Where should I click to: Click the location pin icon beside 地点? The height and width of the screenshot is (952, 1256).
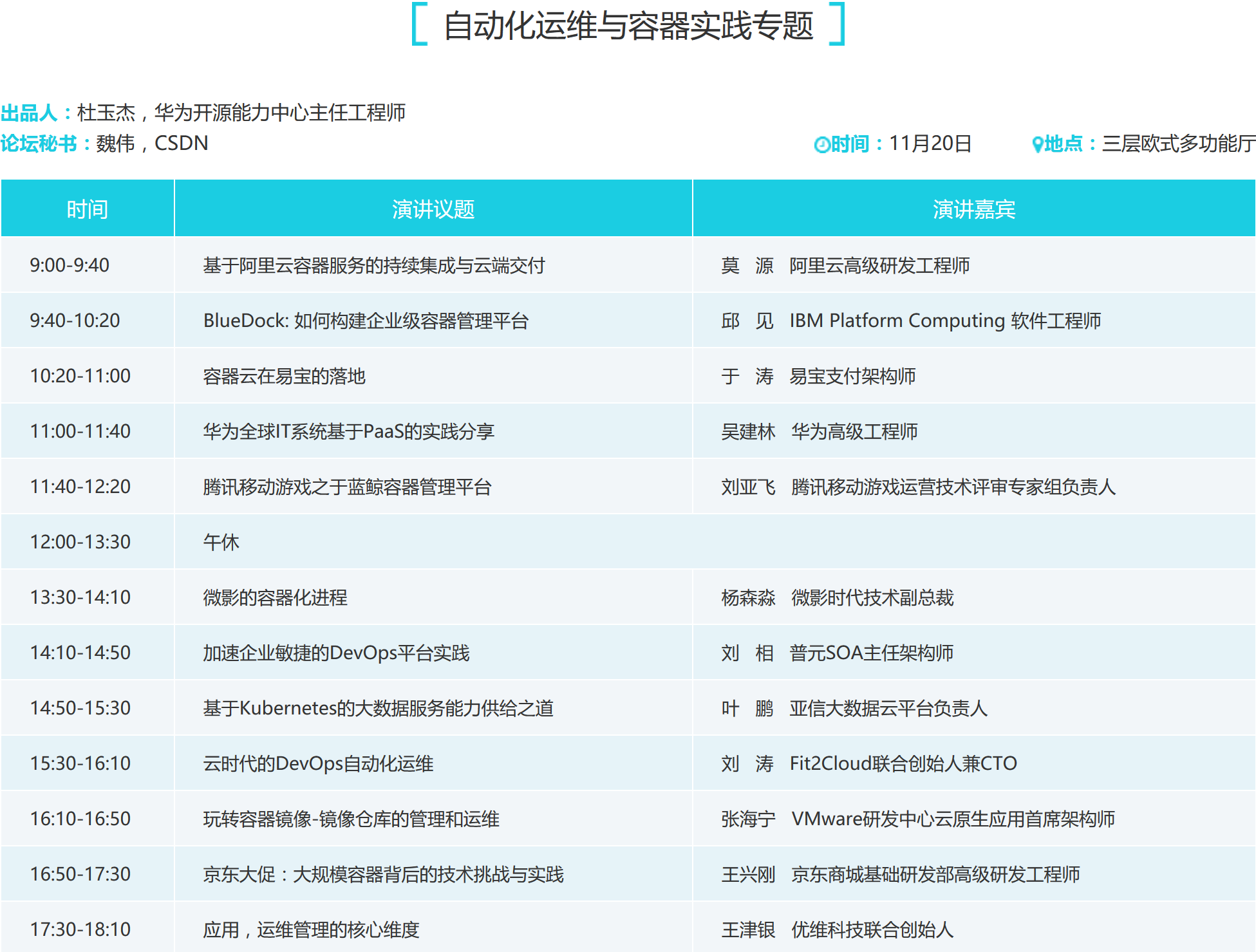point(1037,144)
